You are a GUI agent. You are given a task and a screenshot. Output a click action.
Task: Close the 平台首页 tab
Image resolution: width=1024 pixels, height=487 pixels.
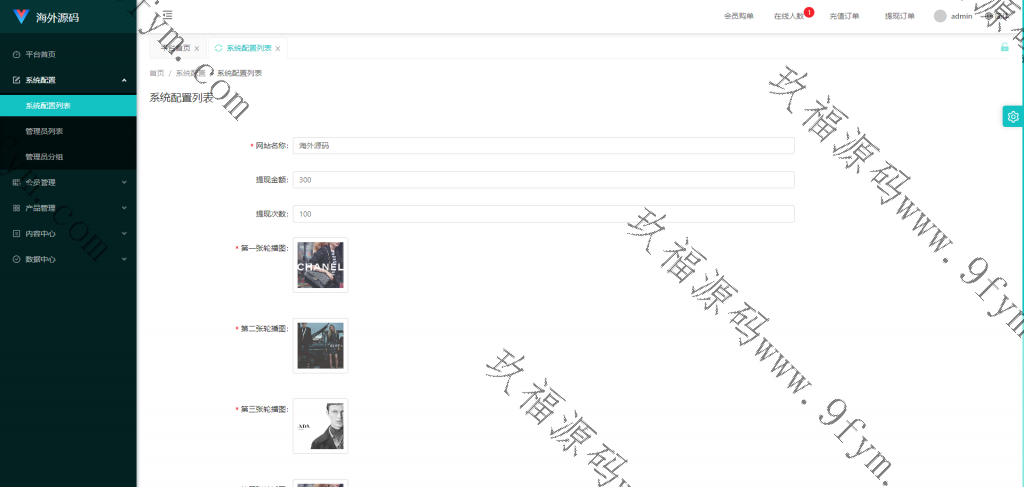tap(197, 48)
